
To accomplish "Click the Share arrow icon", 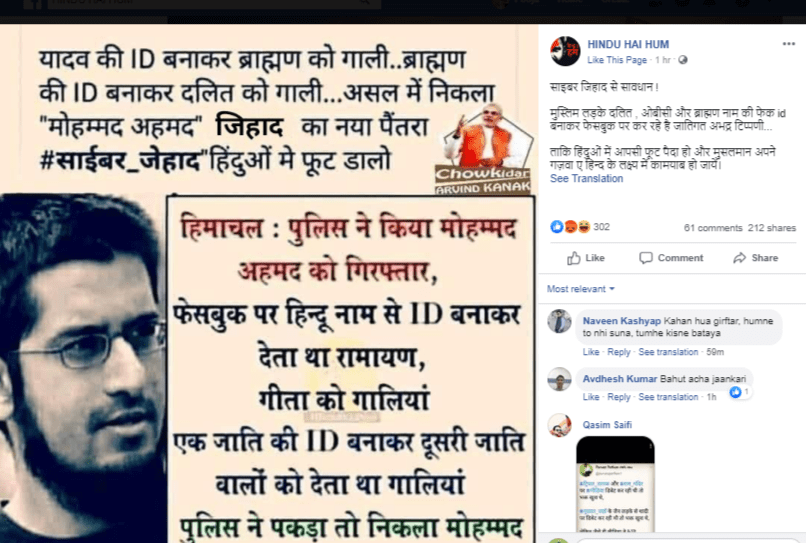I will tap(740, 258).
